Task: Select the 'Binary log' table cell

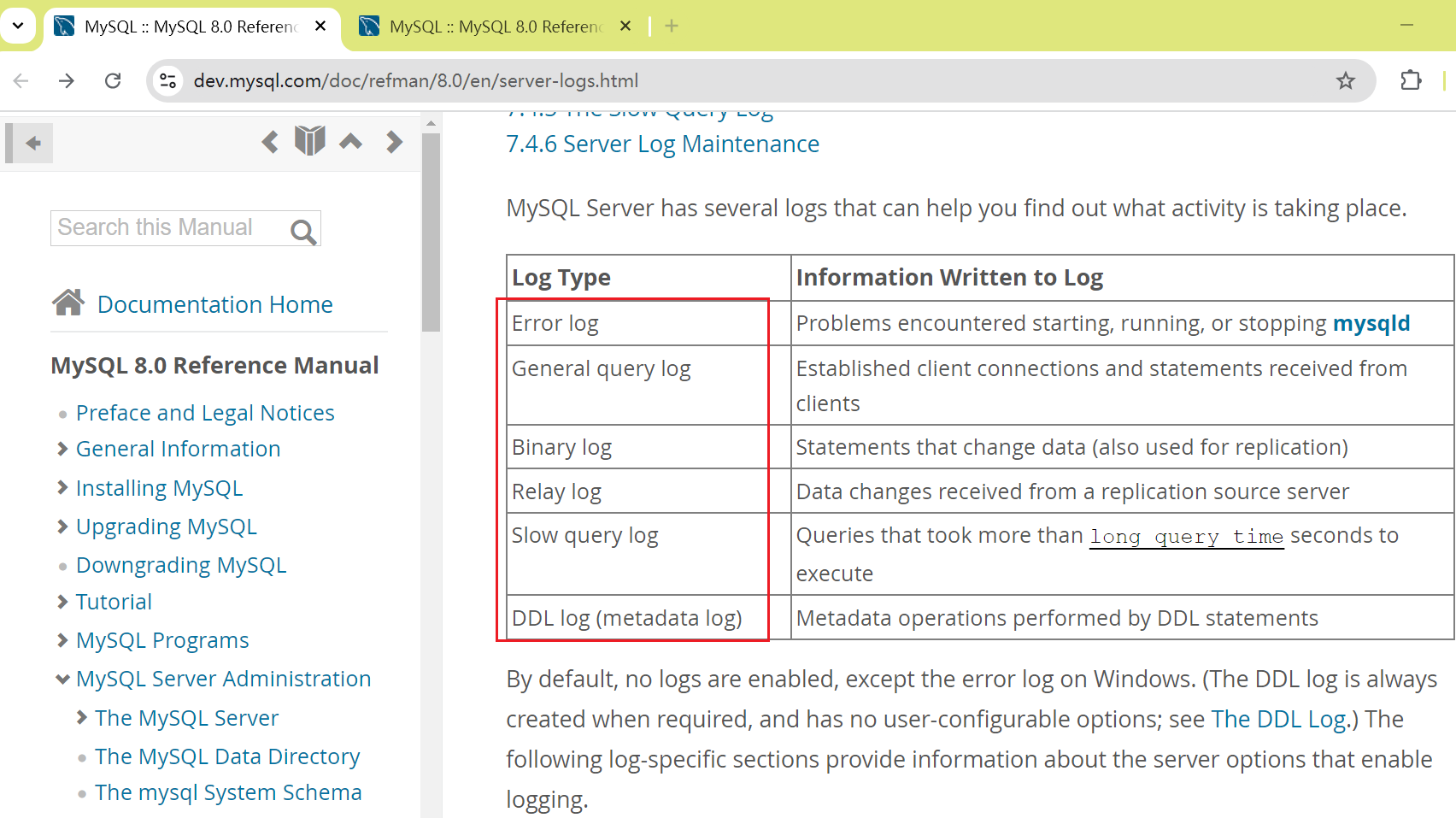Action: 649,447
